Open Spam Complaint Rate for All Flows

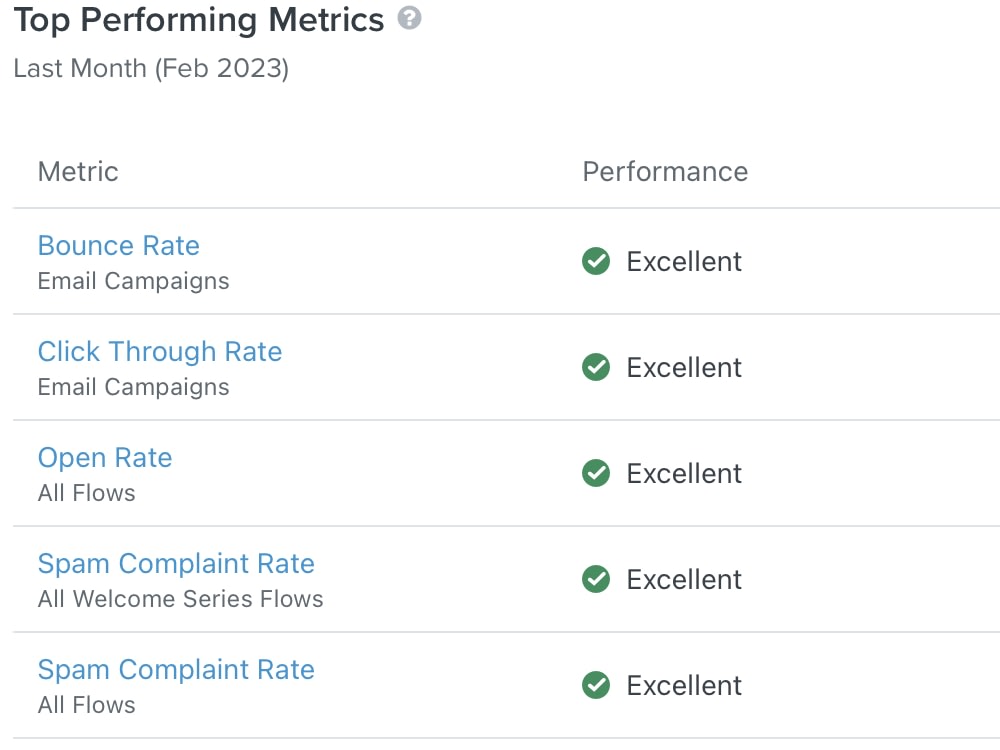pyautogui.click(x=176, y=670)
